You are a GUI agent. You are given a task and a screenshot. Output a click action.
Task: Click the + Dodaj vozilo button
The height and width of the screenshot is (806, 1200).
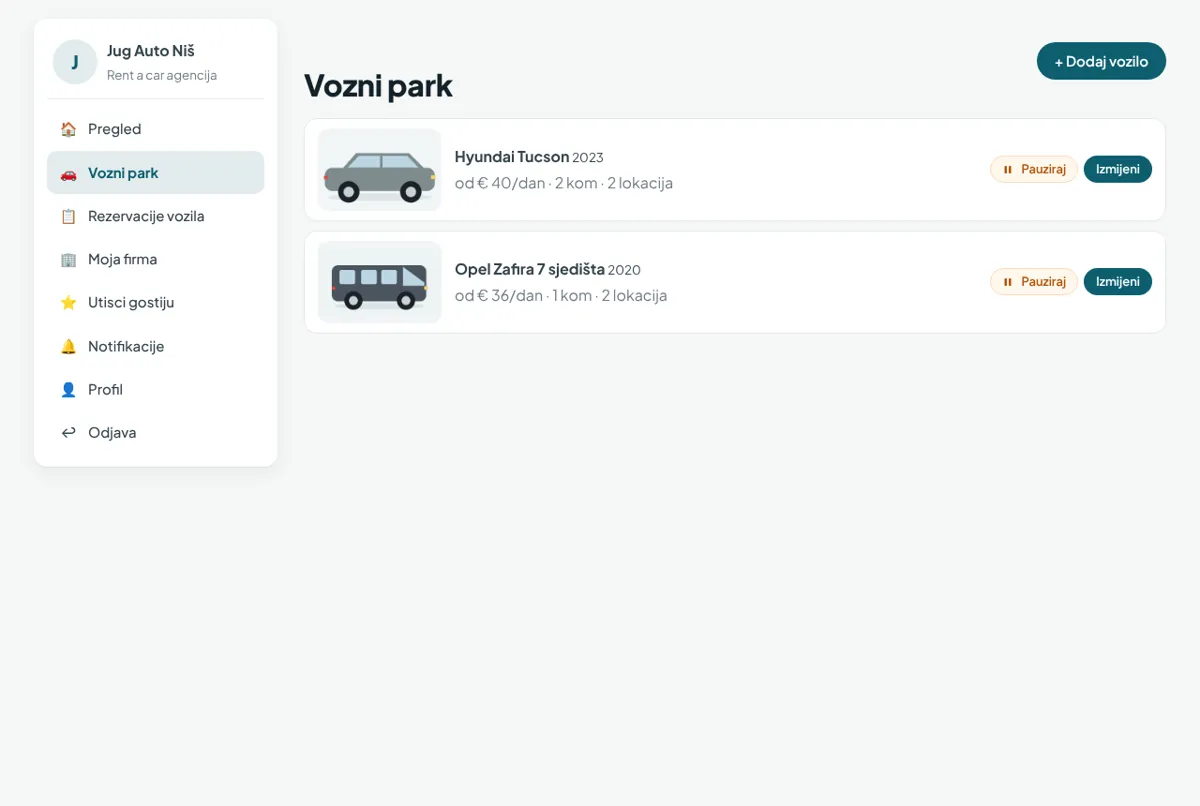pyautogui.click(x=1101, y=61)
